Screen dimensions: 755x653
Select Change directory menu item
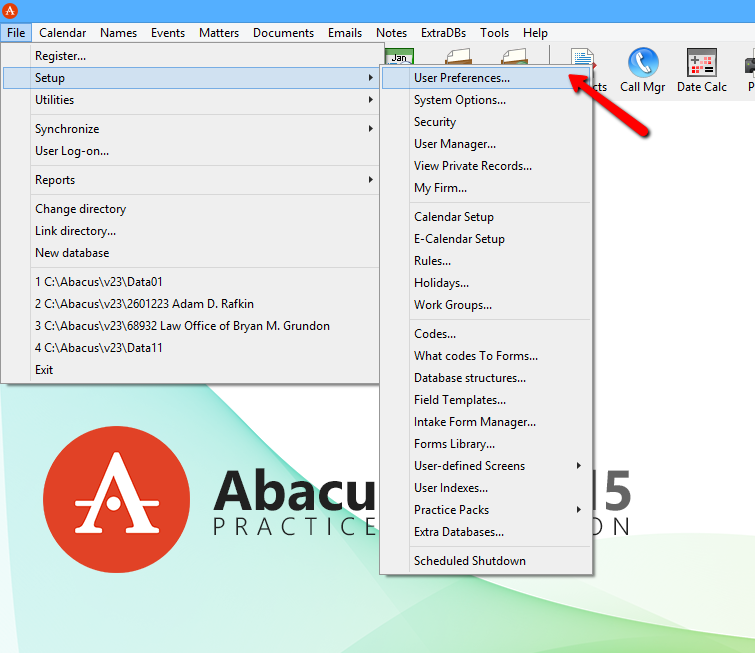tap(191, 209)
